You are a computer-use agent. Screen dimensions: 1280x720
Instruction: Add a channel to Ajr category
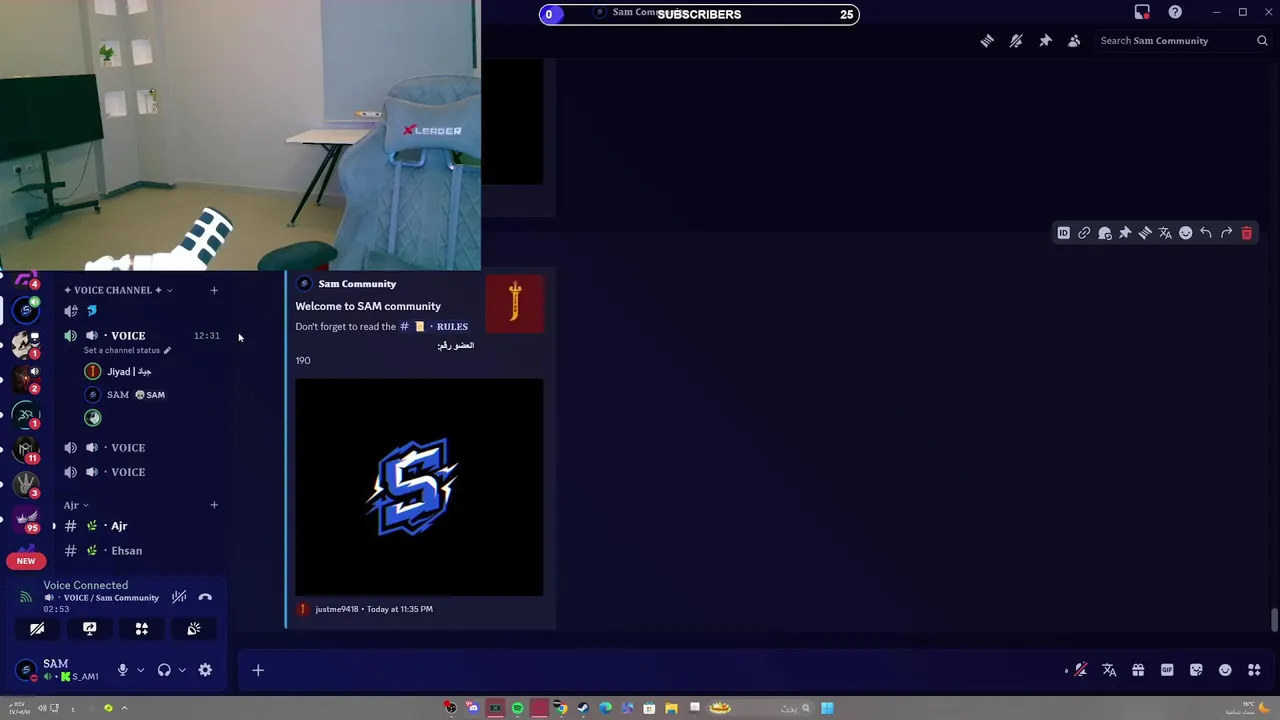(214, 505)
